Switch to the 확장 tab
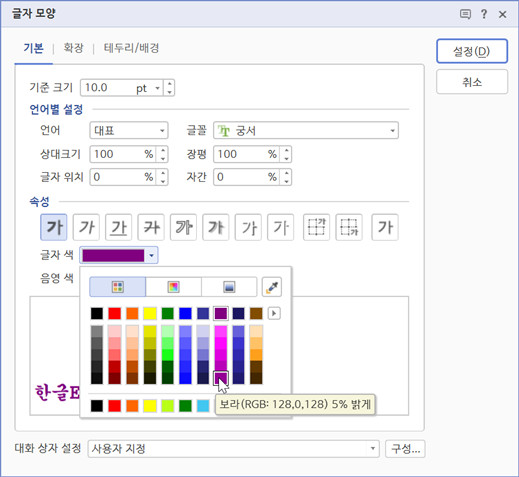The width and height of the screenshot is (519, 477). (x=73, y=48)
